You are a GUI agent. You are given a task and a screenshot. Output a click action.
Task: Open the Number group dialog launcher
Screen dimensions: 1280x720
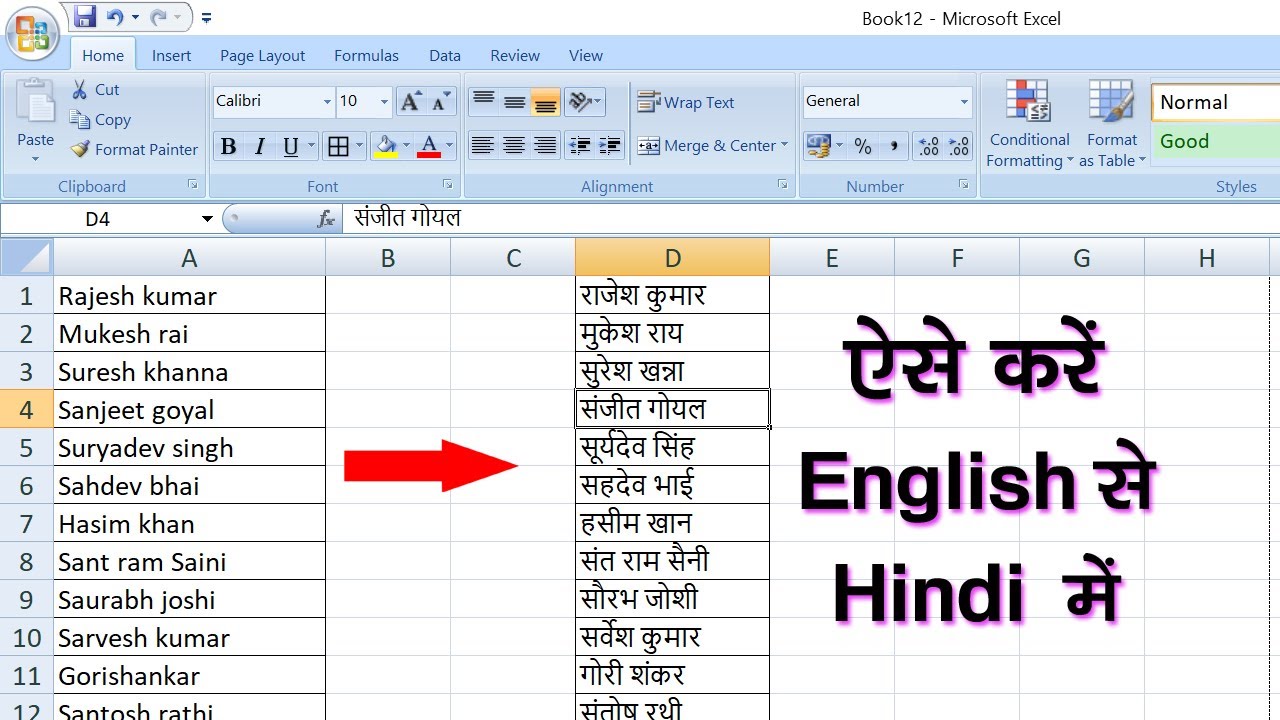(963, 185)
